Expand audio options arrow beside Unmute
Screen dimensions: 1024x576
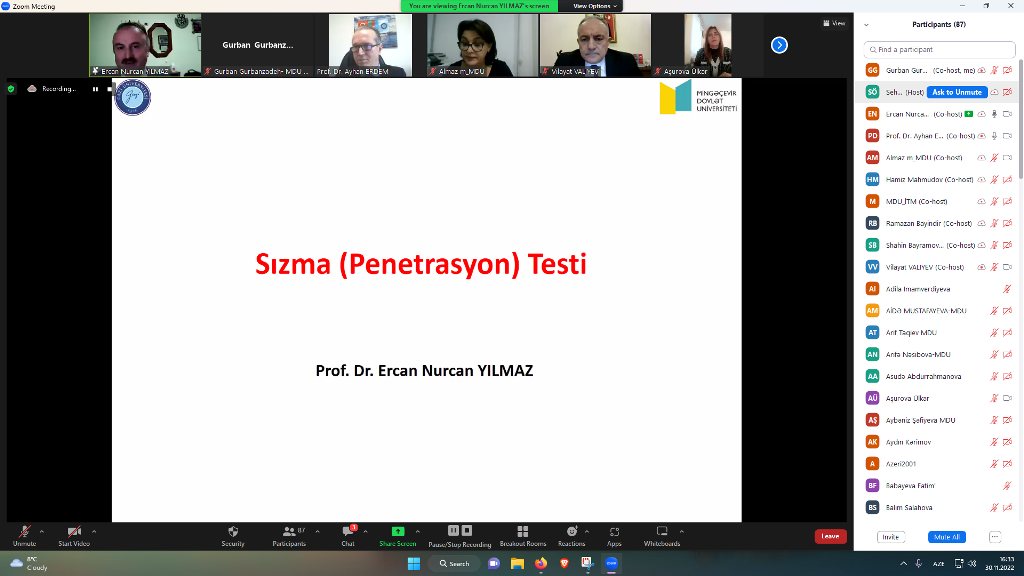coord(43,531)
